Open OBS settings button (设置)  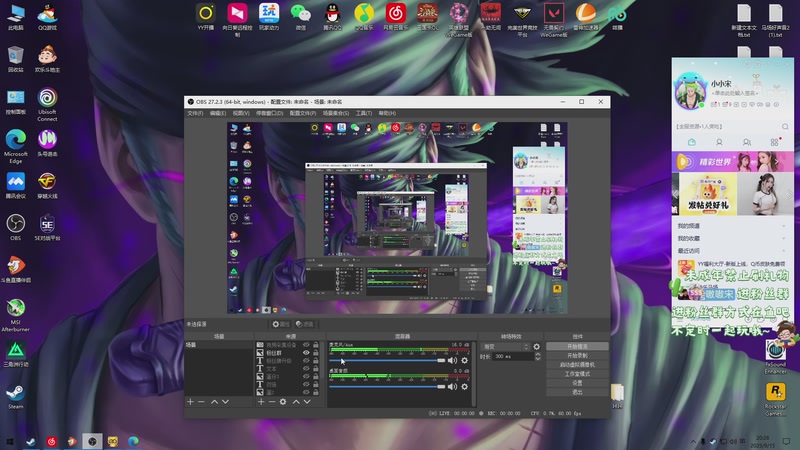(577, 383)
